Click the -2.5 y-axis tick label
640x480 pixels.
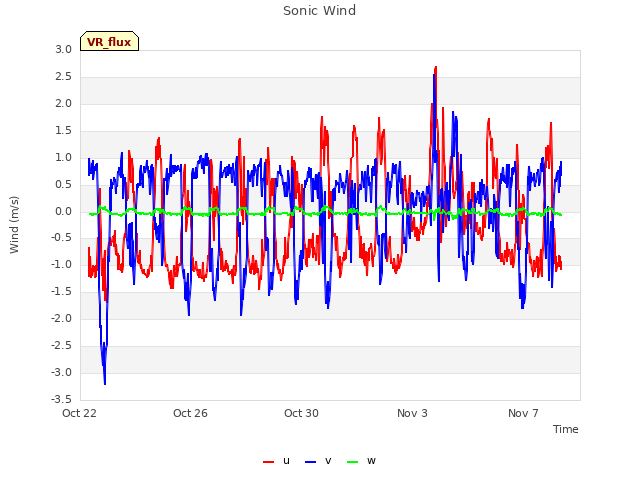[x=62, y=346]
